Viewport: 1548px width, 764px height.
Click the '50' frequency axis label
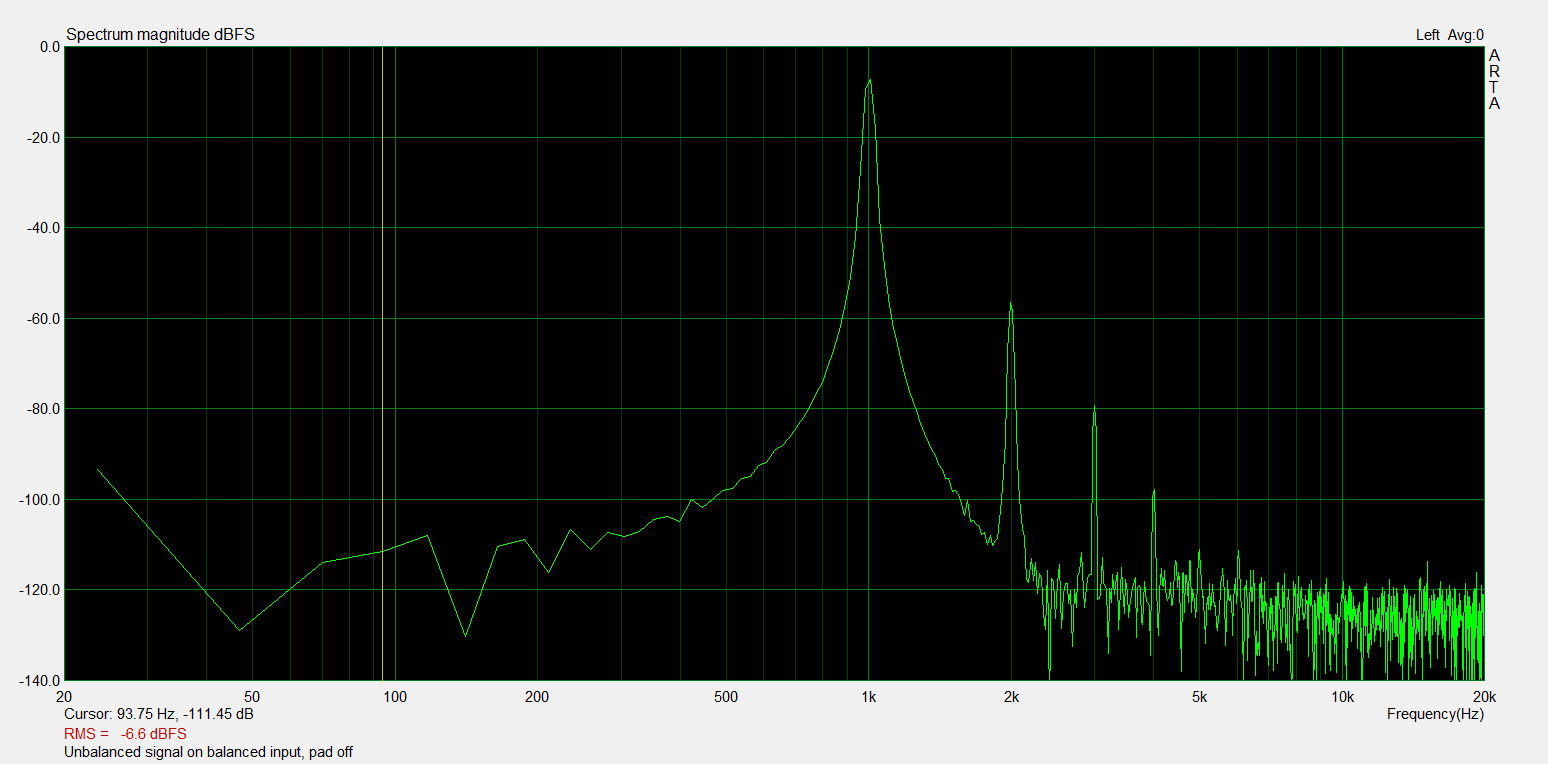252,697
